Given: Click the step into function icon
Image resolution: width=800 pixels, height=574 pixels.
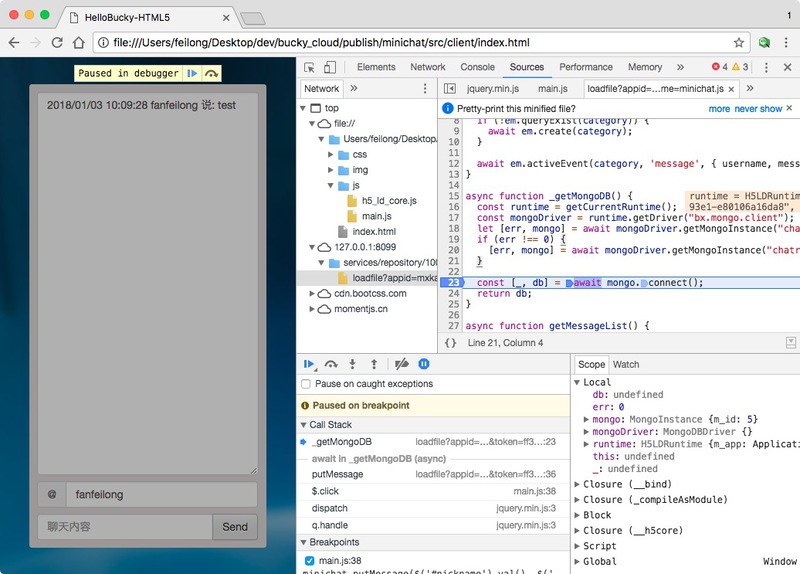Looking at the screenshot, I should [x=352, y=365].
